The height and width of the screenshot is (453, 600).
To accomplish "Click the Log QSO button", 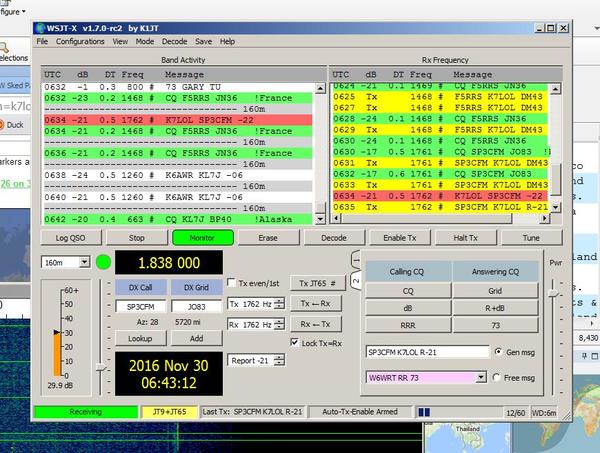I will pos(71,238).
